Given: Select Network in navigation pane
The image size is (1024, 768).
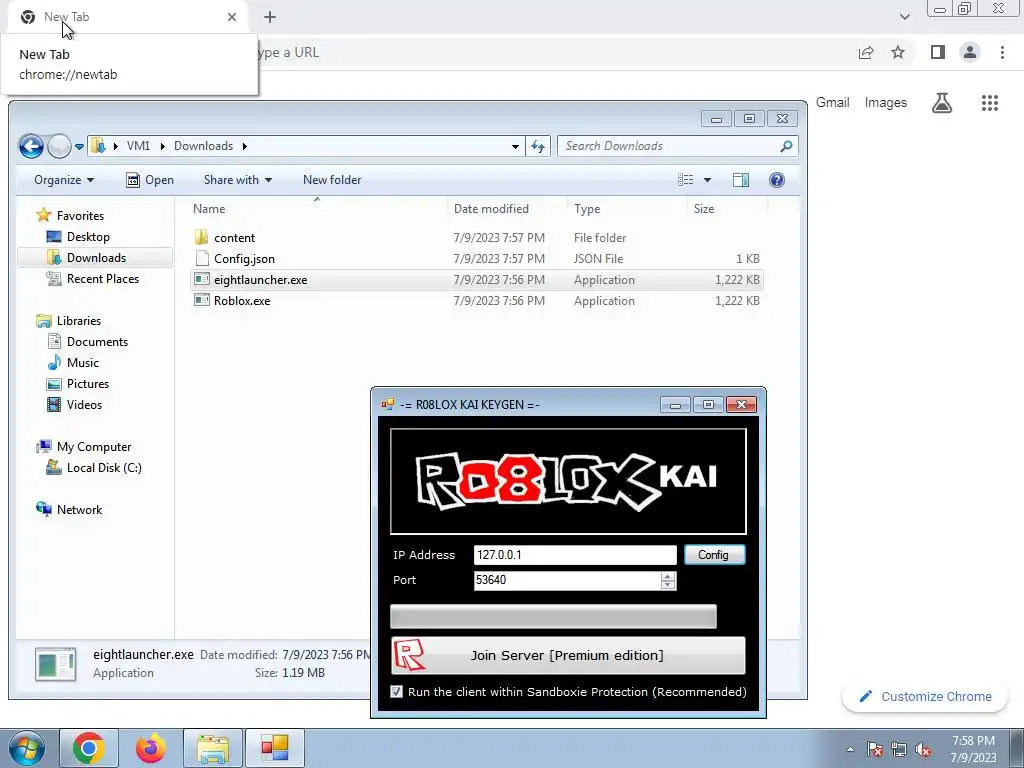Looking at the screenshot, I should tap(69, 509).
